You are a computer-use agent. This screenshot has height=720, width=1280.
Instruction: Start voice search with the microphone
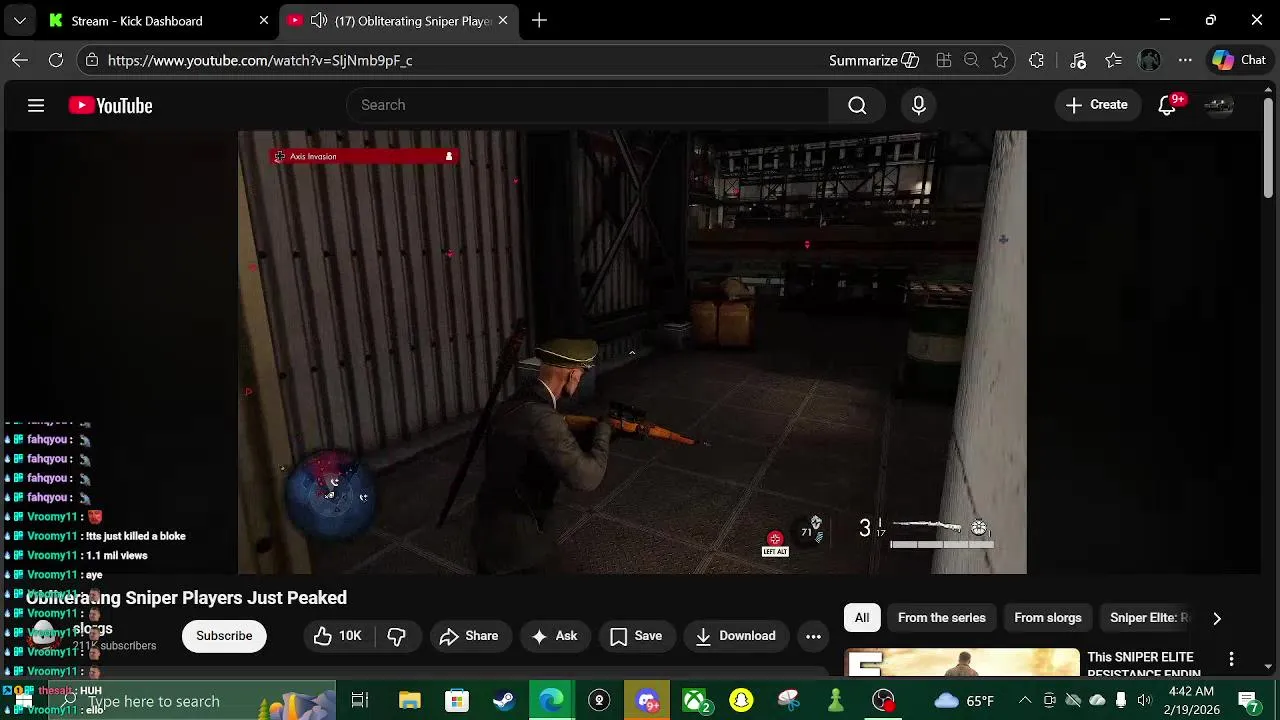click(x=919, y=105)
